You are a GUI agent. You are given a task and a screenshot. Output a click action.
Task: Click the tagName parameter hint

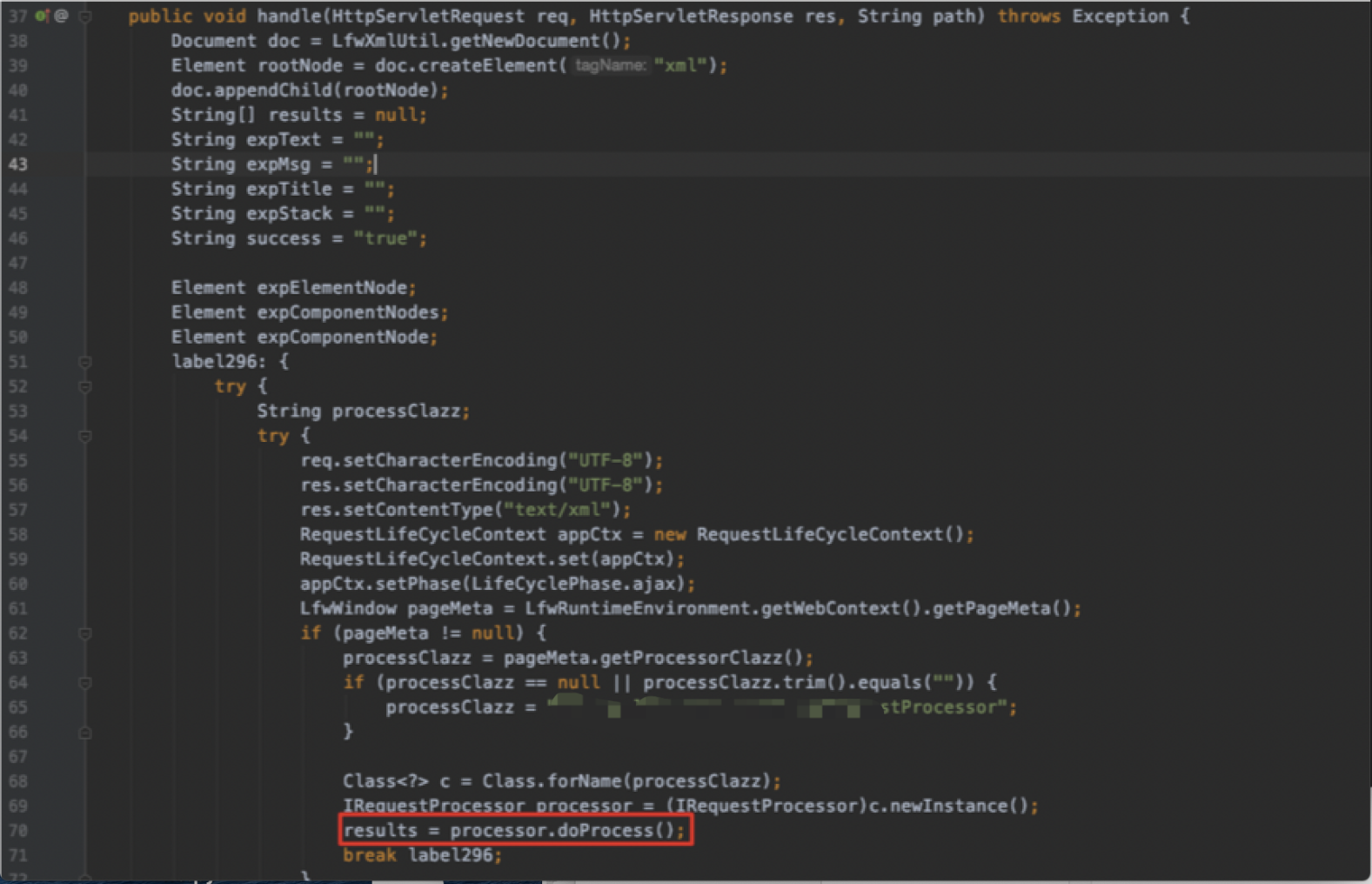610,66
